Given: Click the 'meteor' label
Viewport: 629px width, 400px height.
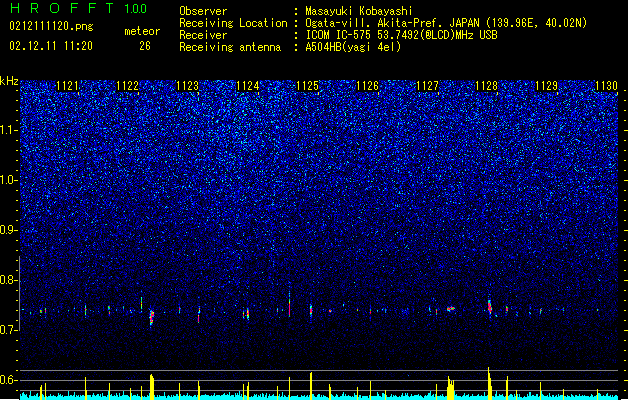Looking at the screenshot, I should [x=142, y=31].
